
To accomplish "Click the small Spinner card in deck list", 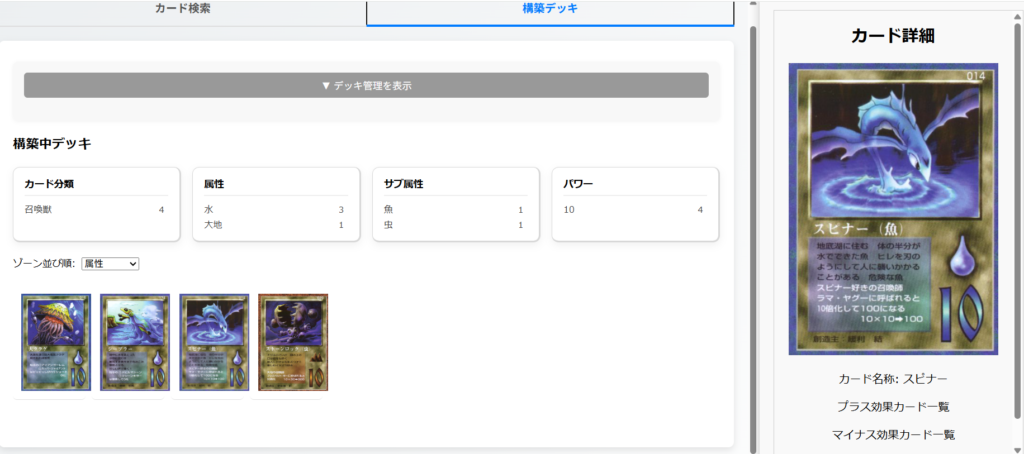I will [x=214, y=342].
